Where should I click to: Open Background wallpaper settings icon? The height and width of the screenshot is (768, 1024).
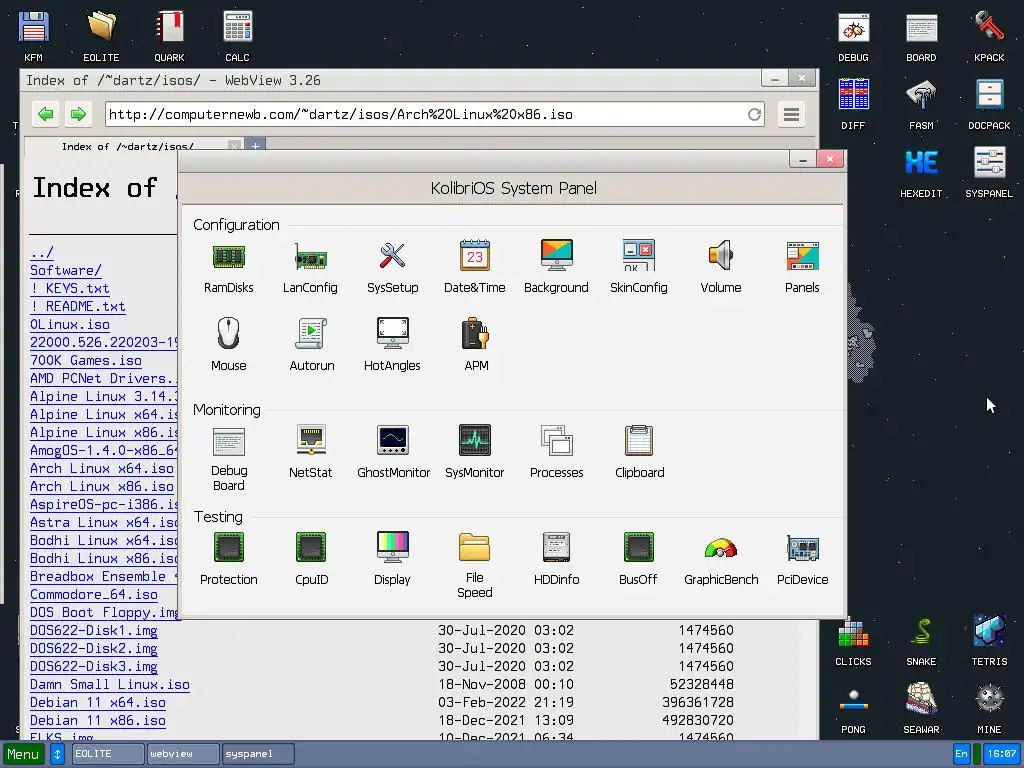(556, 255)
